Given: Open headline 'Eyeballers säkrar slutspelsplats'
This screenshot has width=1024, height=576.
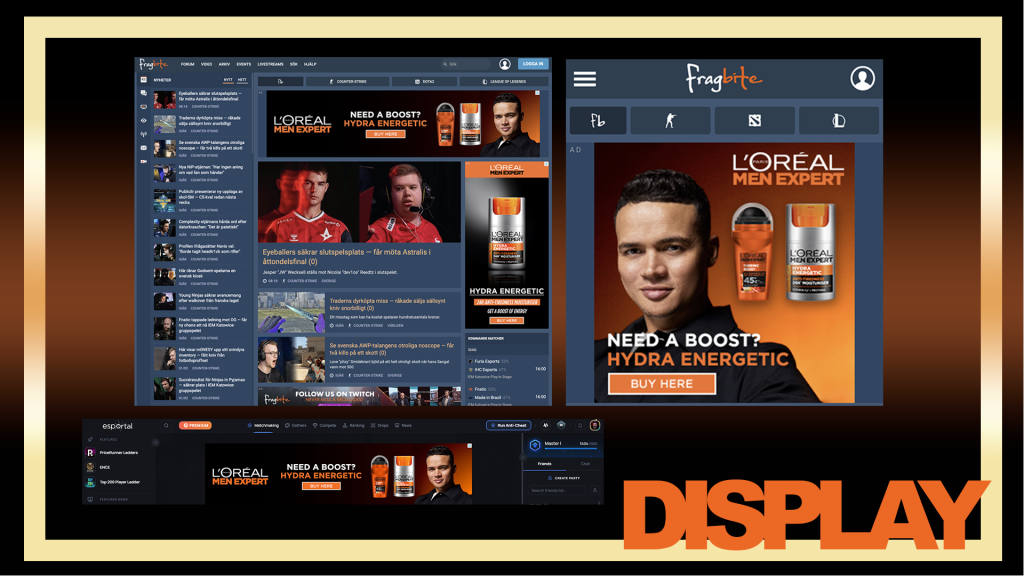Looking at the screenshot, I should (346, 257).
